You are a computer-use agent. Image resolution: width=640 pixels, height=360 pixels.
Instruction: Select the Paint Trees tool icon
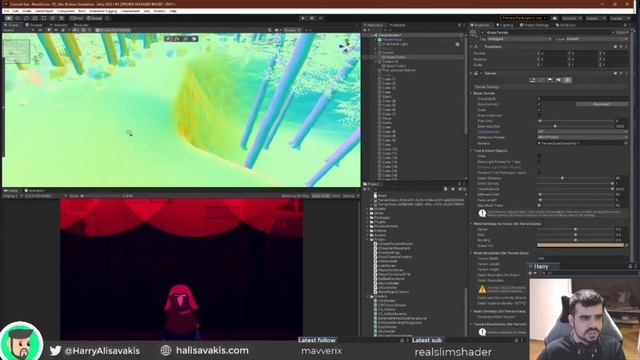(x=550, y=80)
